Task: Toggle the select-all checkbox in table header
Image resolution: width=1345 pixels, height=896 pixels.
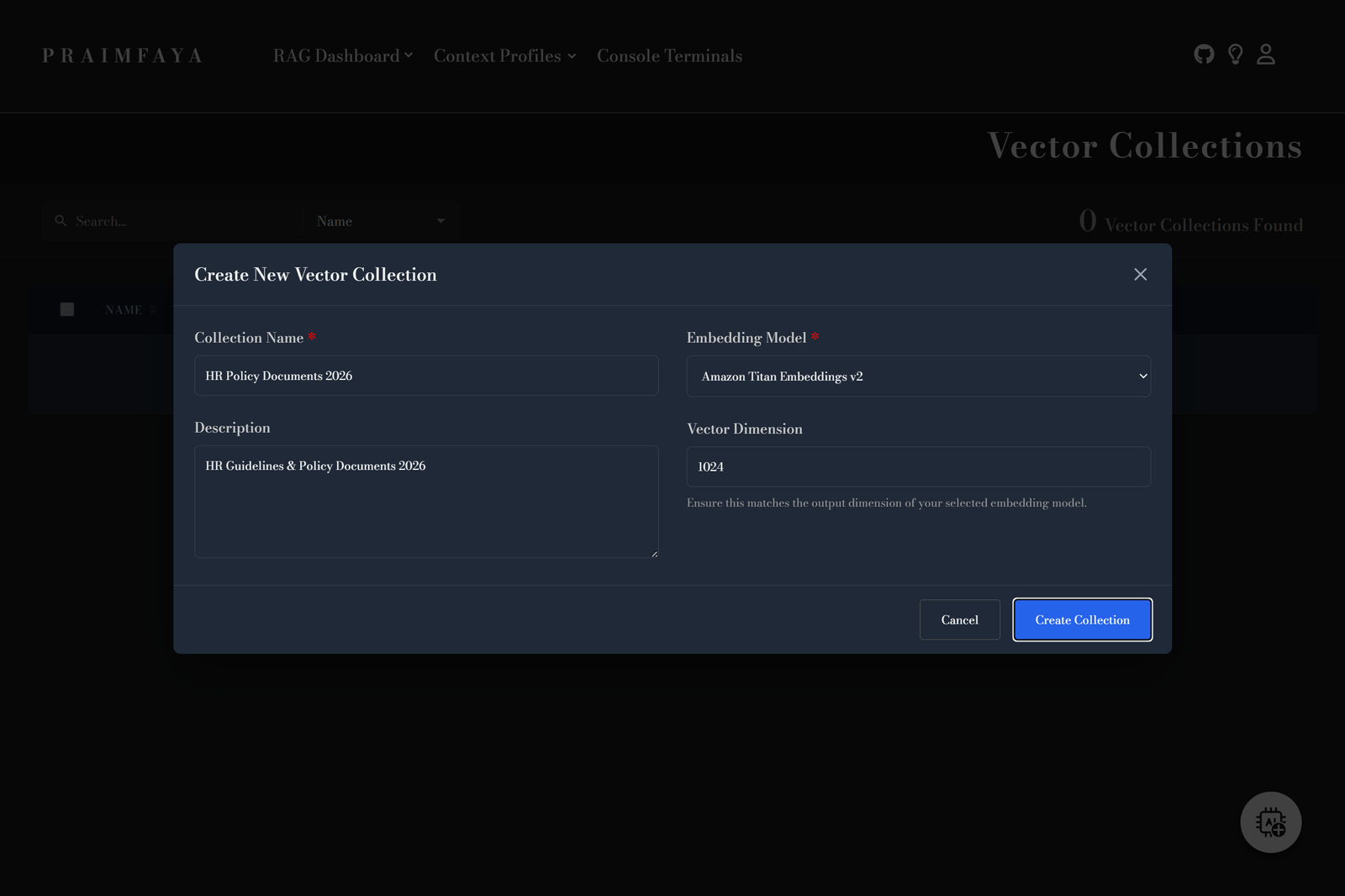Action: [67, 309]
